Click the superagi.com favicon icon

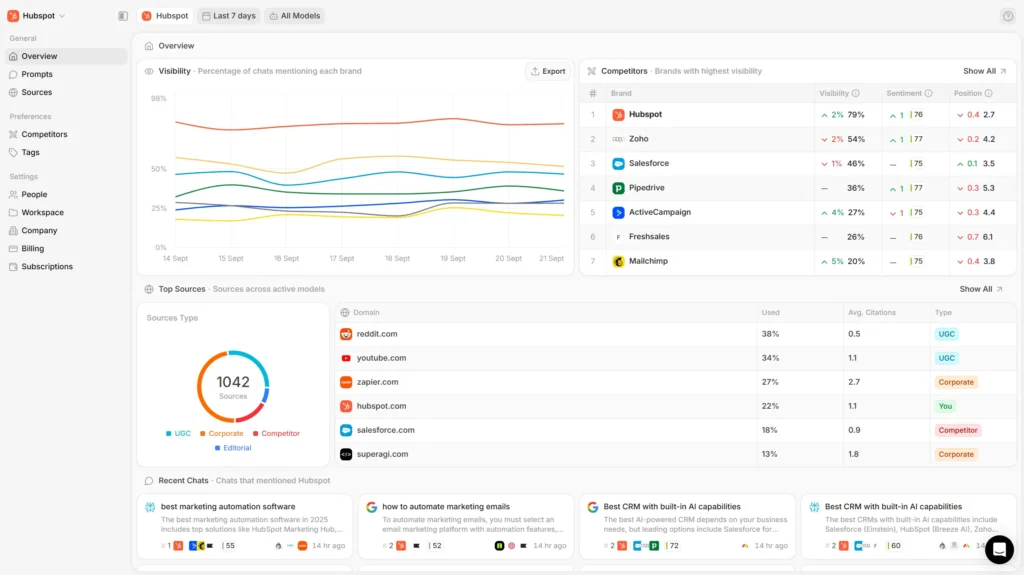[346, 454]
